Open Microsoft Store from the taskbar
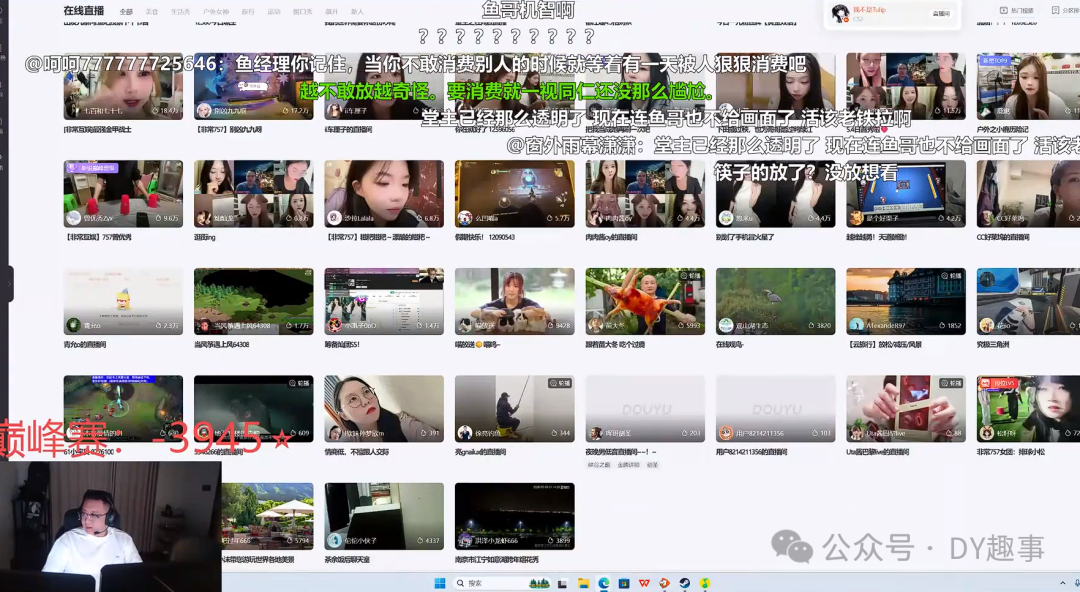The image size is (1080, 592). [x=624, y=583]
